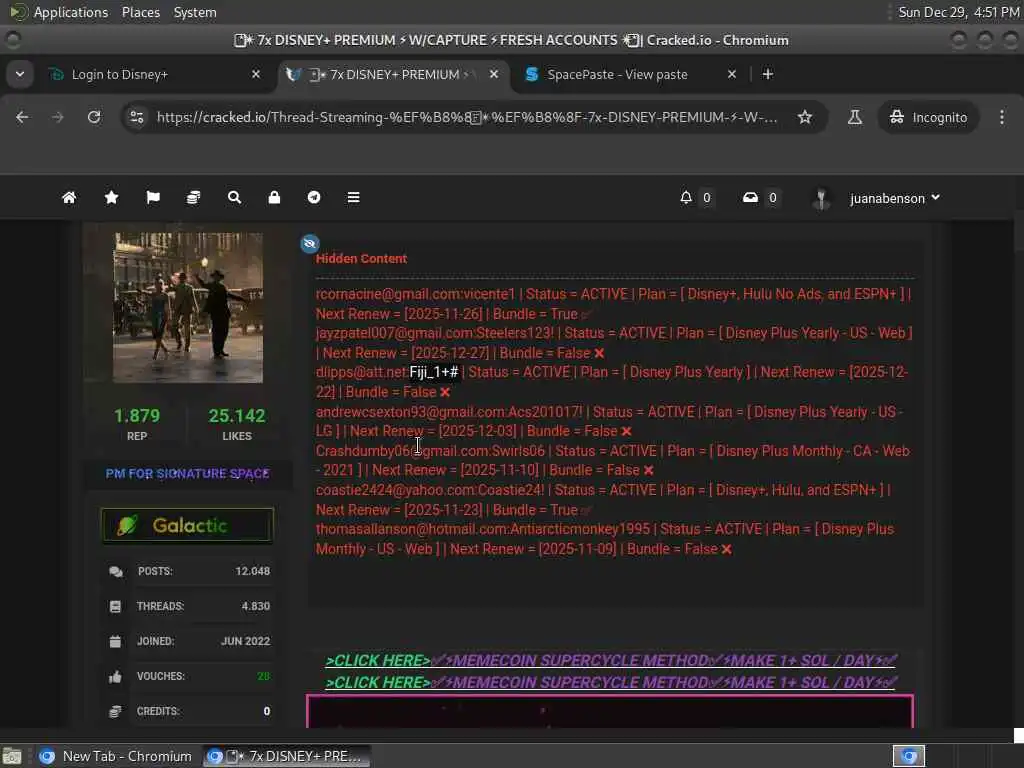Open New Tab - Chromium taskbar item
This screenshot has height=768, width=1024.
(115, 756)
